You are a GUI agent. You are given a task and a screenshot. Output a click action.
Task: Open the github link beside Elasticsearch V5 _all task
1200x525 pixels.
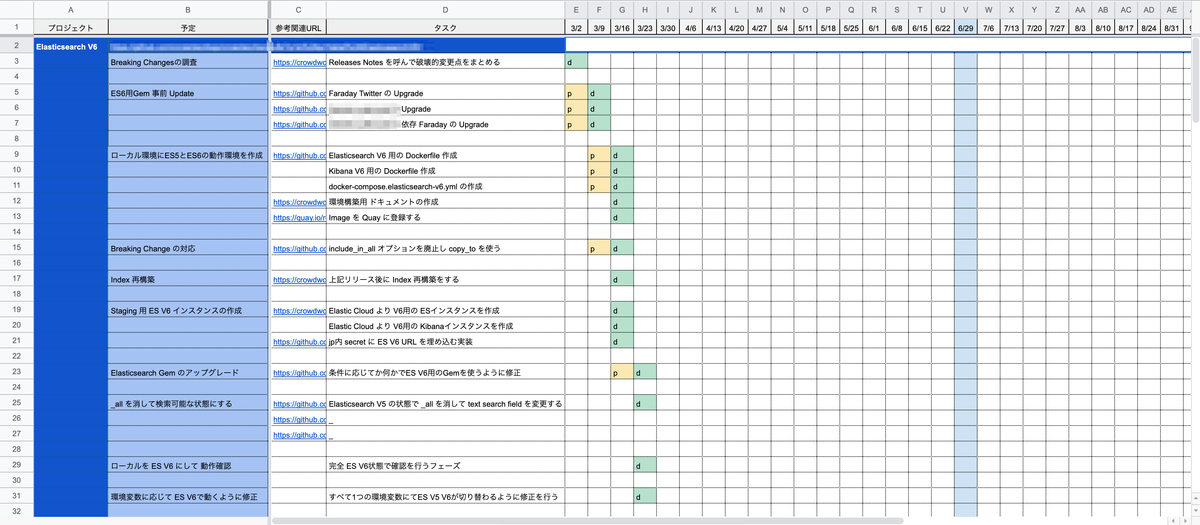(299, 403)
